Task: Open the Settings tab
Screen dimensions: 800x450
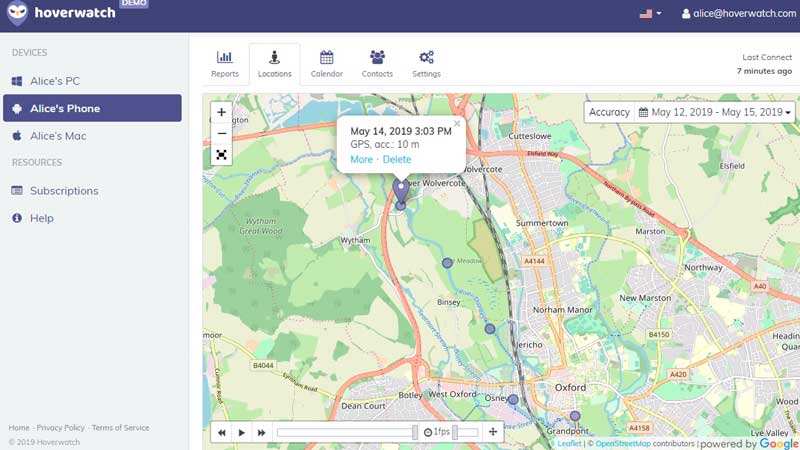Action: 426,64
